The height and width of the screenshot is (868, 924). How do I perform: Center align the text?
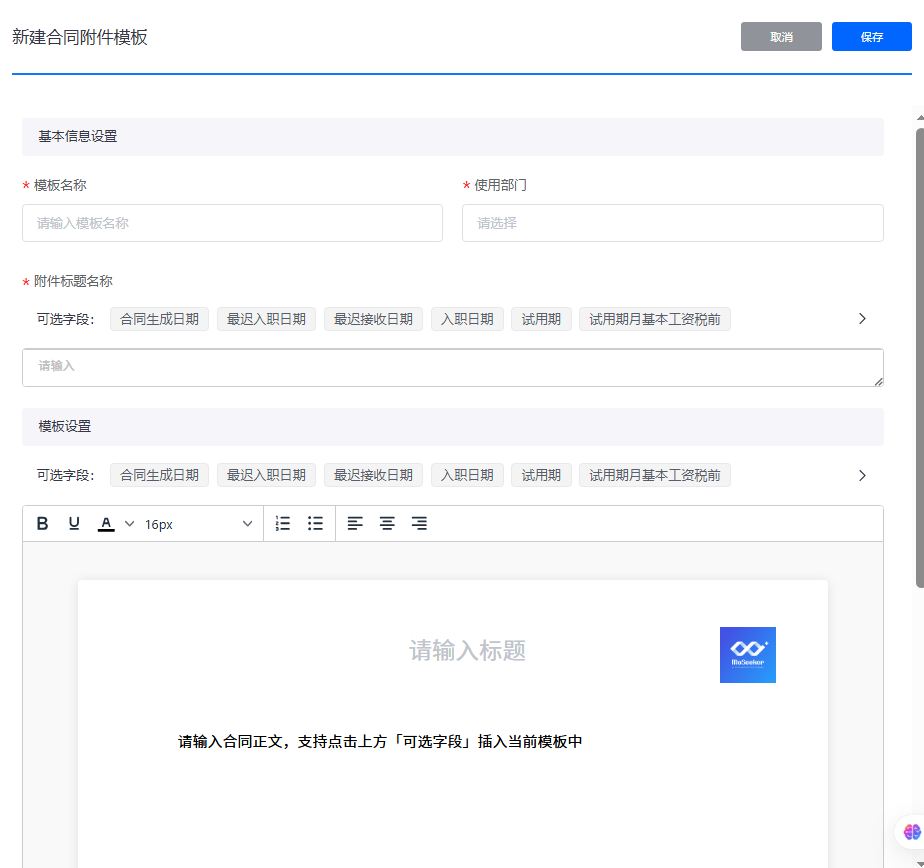click(x=387, y=523)
